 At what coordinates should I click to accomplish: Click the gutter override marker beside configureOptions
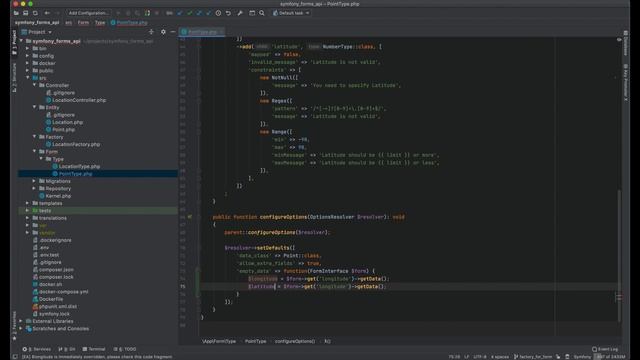click(x=189, y=217)
